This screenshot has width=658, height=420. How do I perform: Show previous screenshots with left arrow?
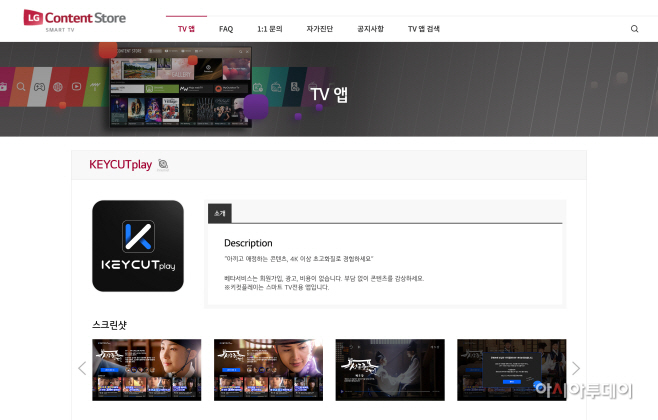82,368
